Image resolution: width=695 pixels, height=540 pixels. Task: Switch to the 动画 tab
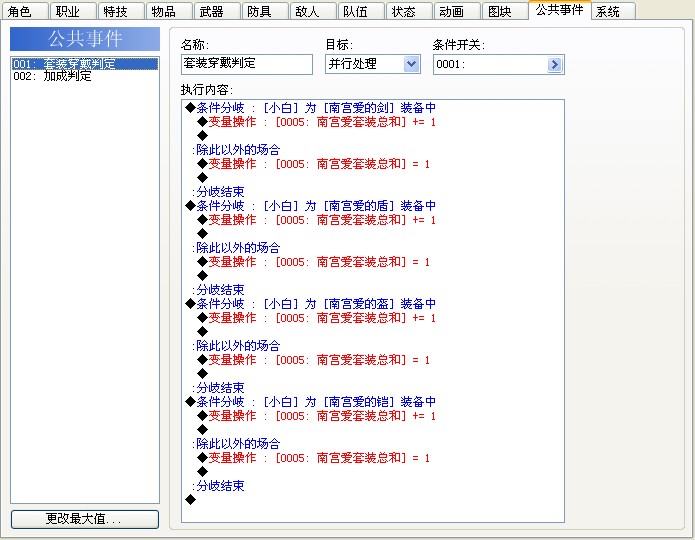click(457, 11)
